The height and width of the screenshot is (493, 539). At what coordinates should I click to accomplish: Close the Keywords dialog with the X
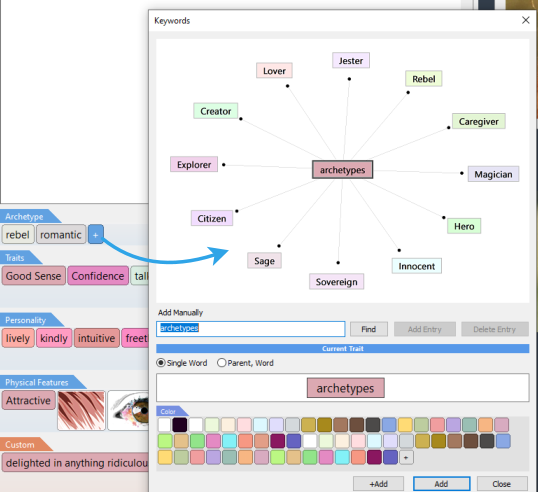coord(525,20)
